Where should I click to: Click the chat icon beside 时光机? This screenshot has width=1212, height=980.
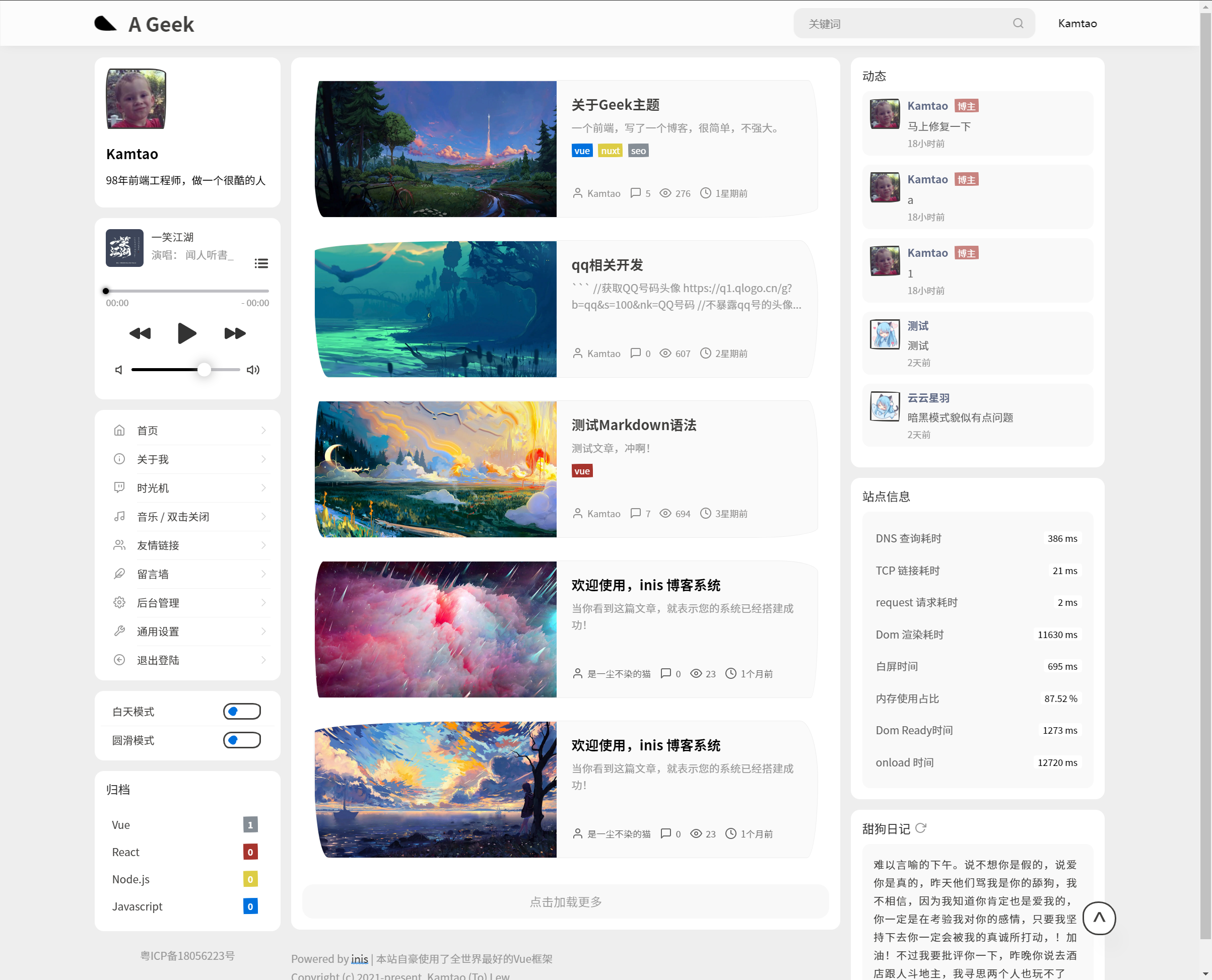[119, 488]
